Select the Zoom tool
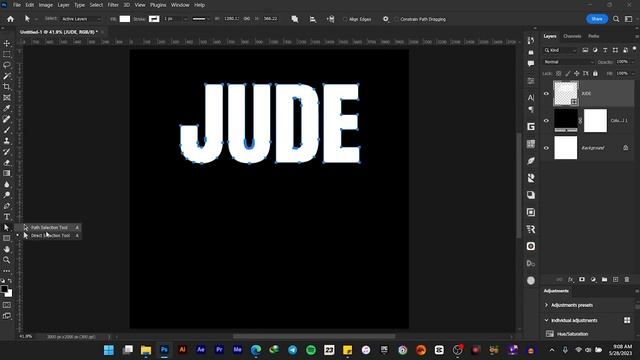 tap(7, 260)
